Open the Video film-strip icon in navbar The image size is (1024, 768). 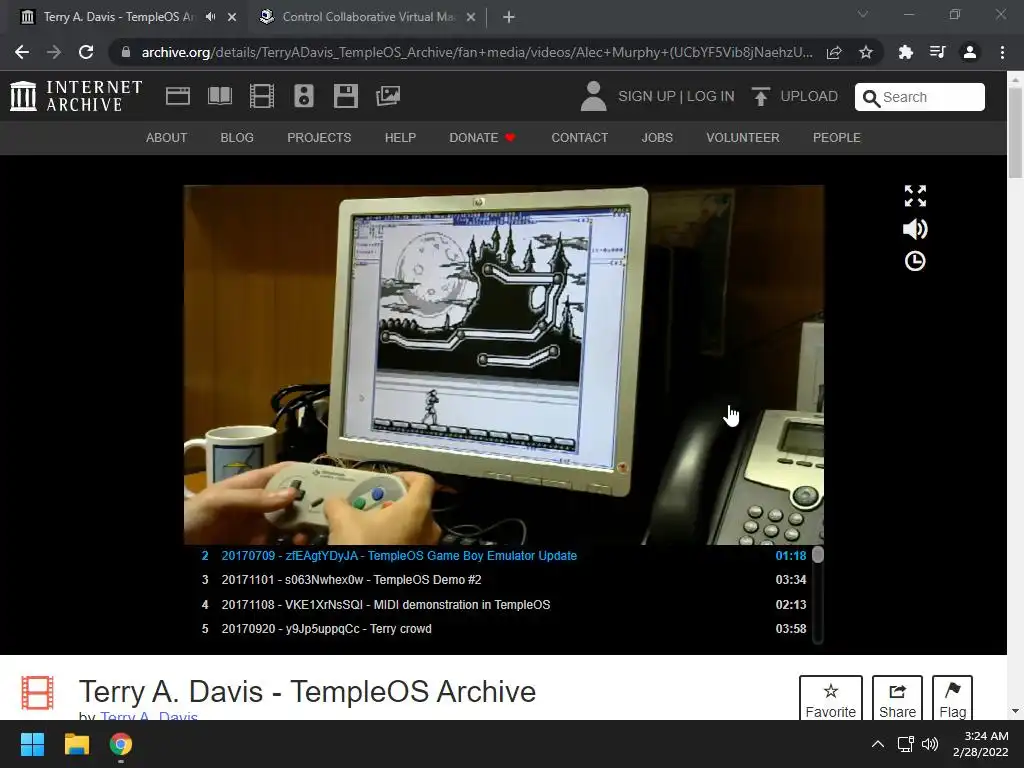(262, 96)
